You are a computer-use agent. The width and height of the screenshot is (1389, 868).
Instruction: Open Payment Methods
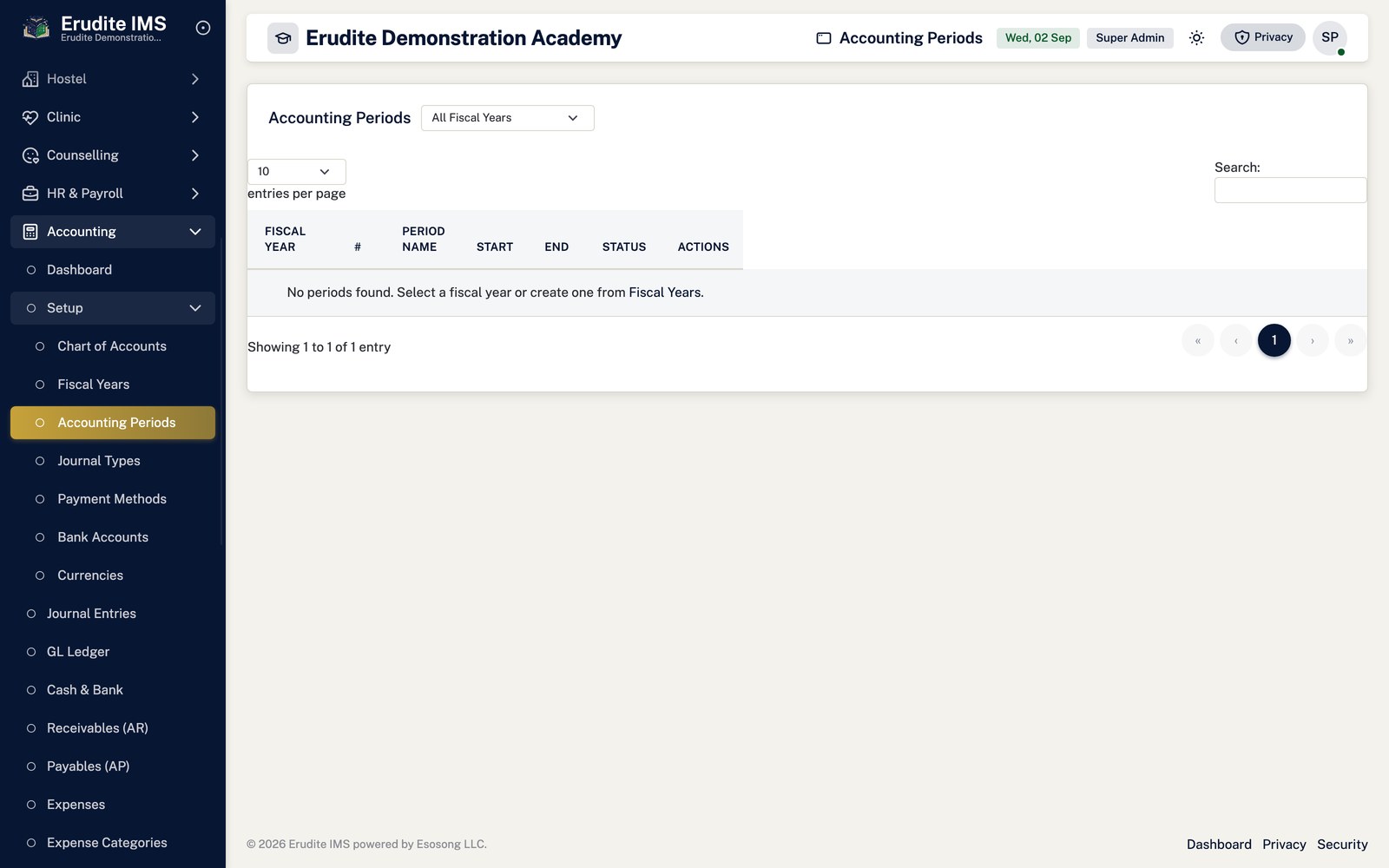click(113, 499)
